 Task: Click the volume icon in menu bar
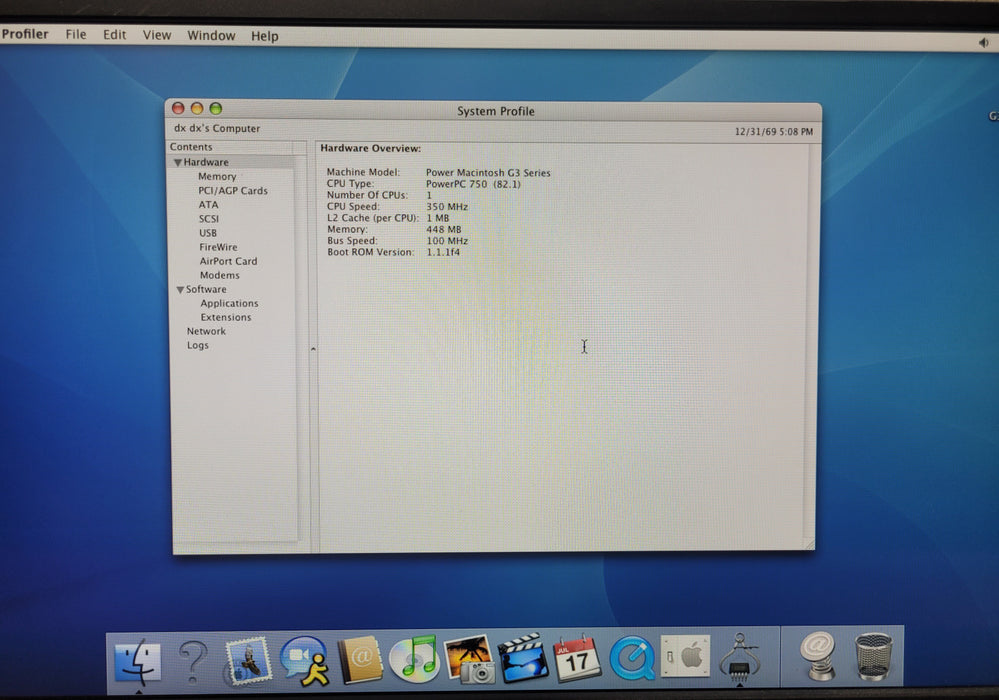pos(984,43)
